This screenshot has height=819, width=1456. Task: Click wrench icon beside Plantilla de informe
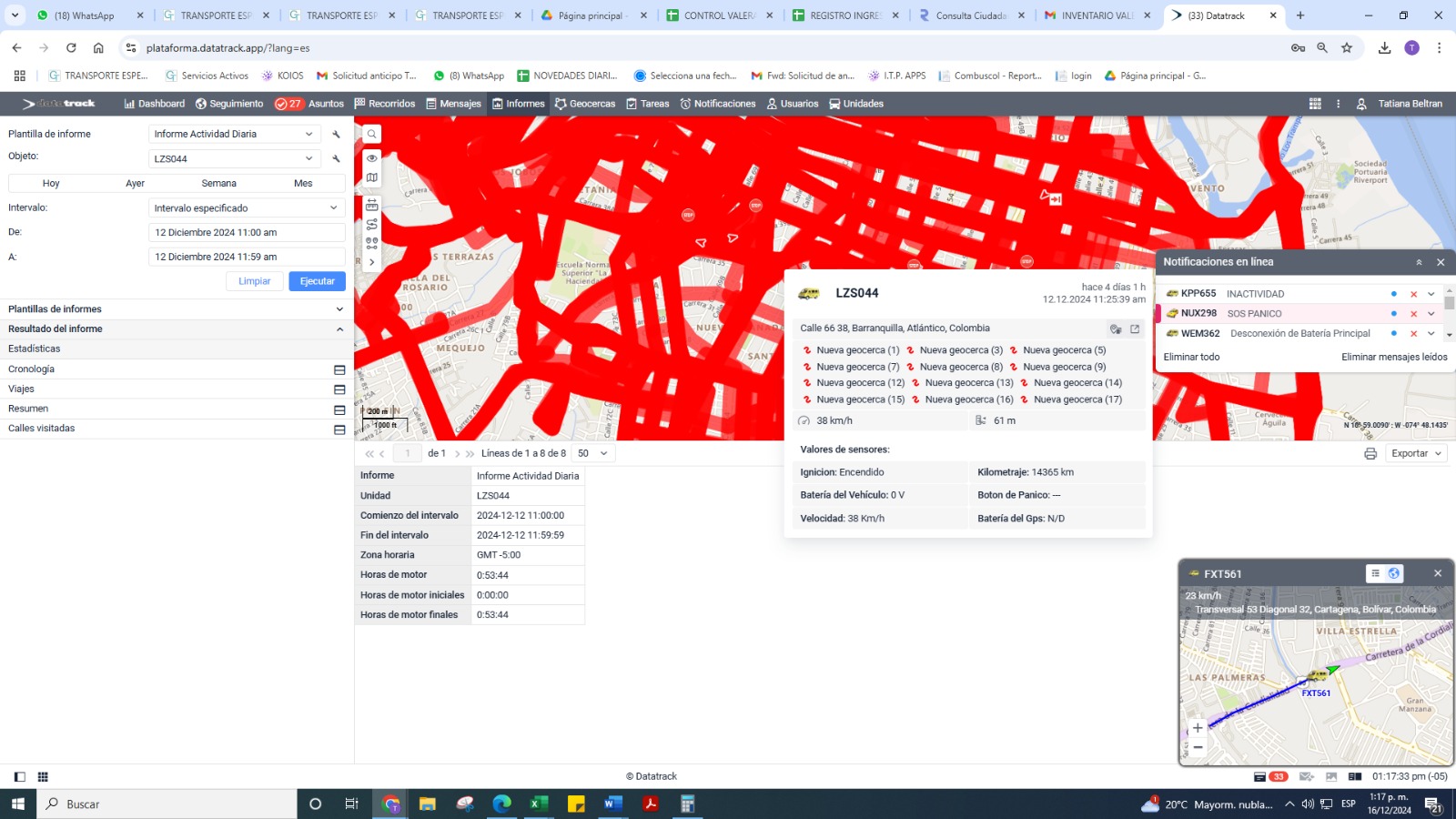(x=336, y=135)
